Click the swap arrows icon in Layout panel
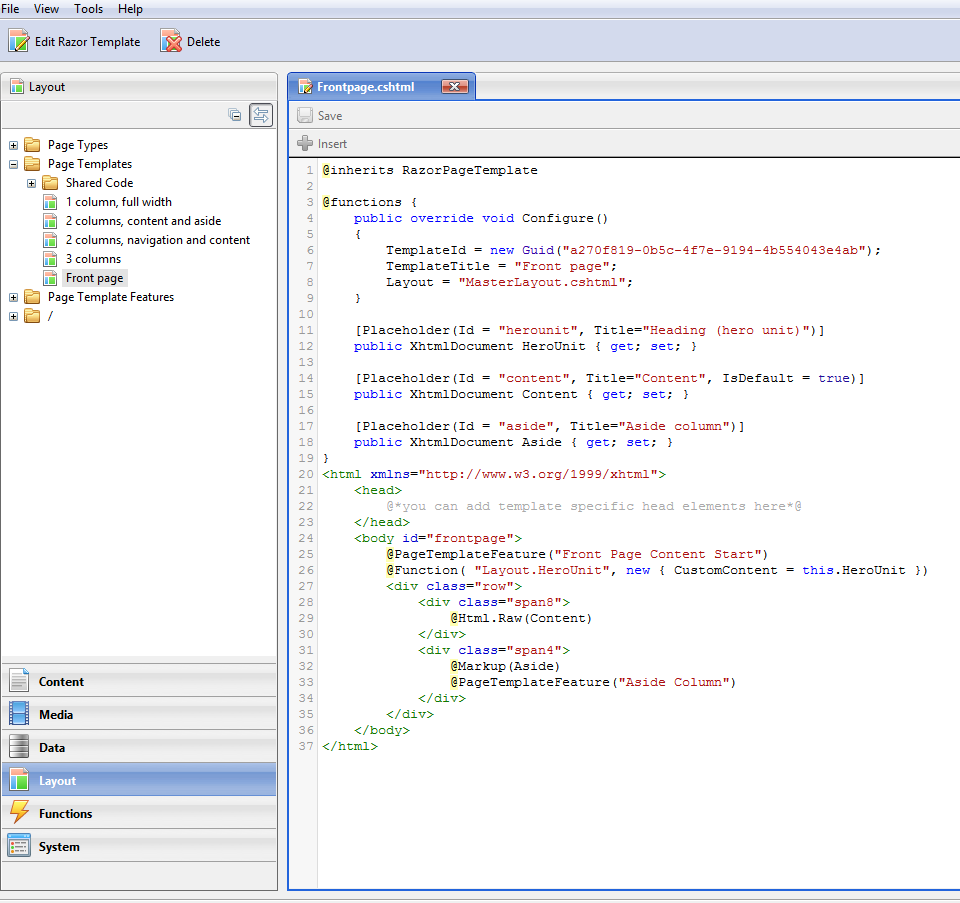 click(261, 115)
